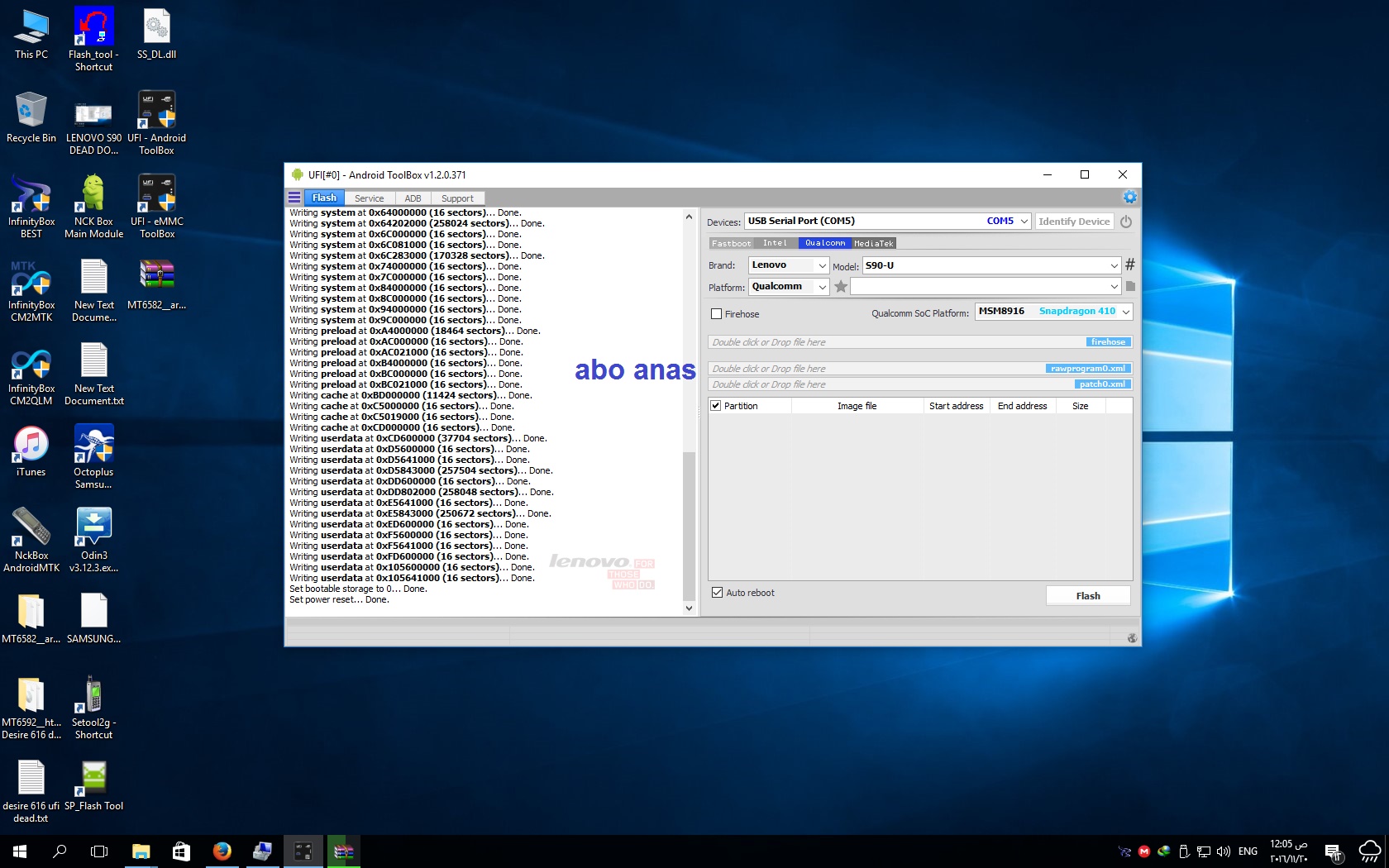Image resolution: width=1389 pixels, height=868 pixels.
Task: Expand the empty dropdown beside the star
Action: pos(1114,287)
